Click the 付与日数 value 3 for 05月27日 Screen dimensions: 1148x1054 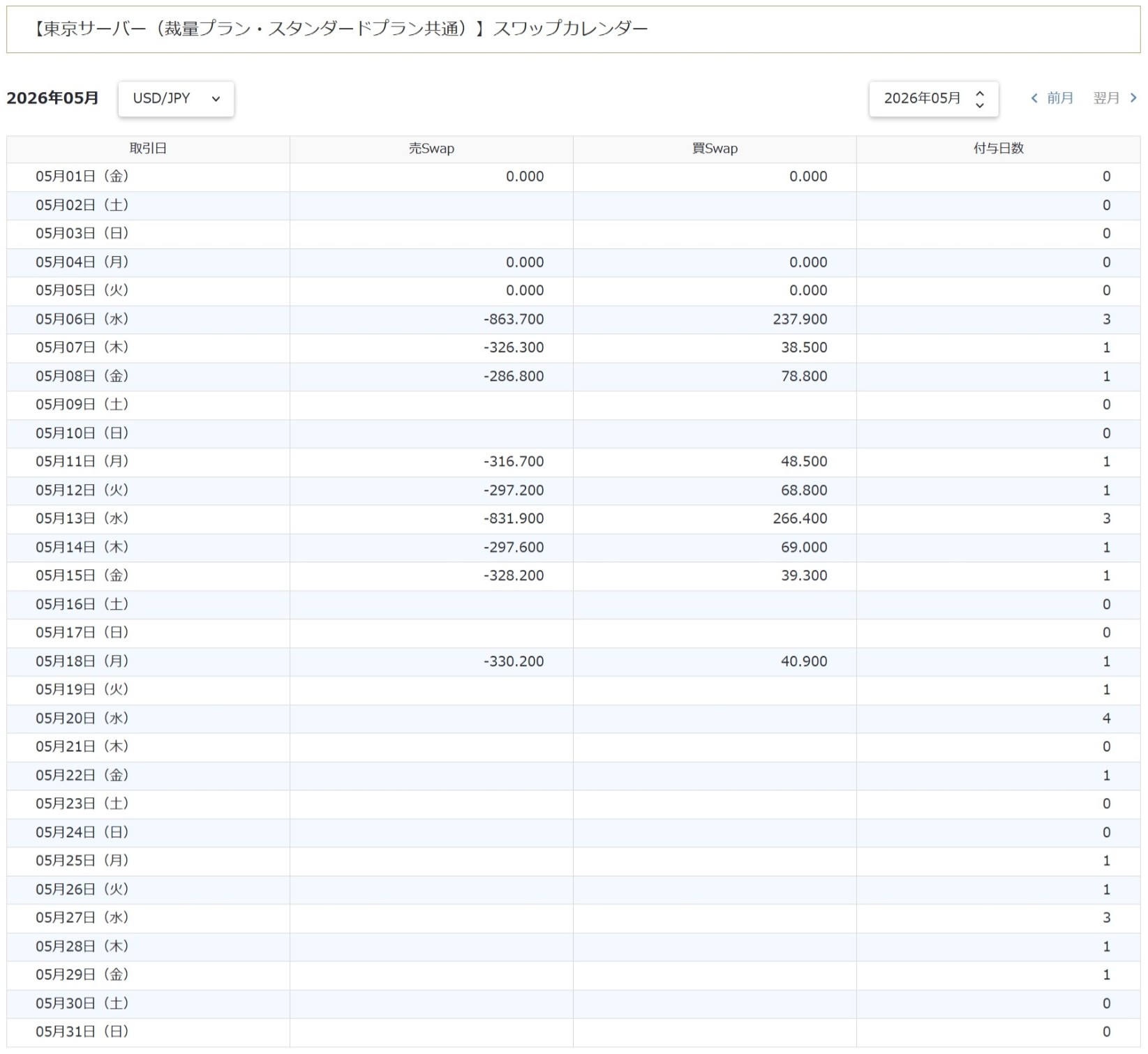[x=1106, y=918]
